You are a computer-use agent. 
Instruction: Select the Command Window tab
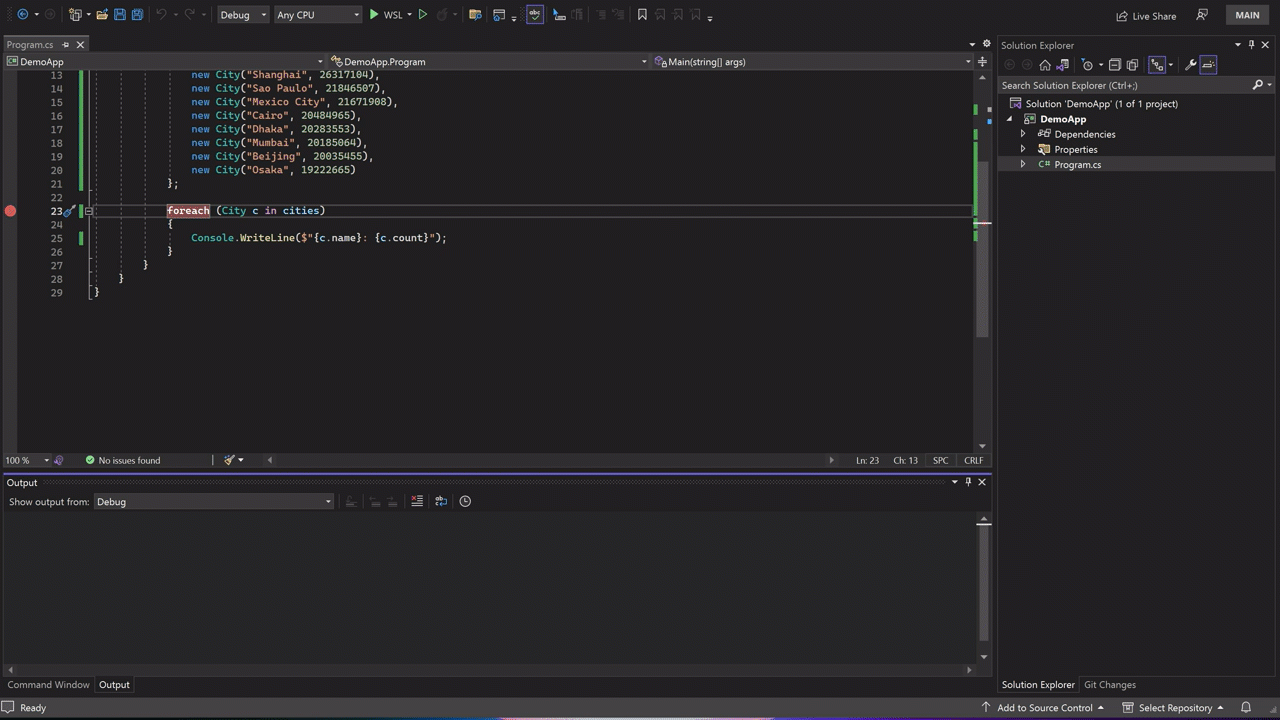48,684
